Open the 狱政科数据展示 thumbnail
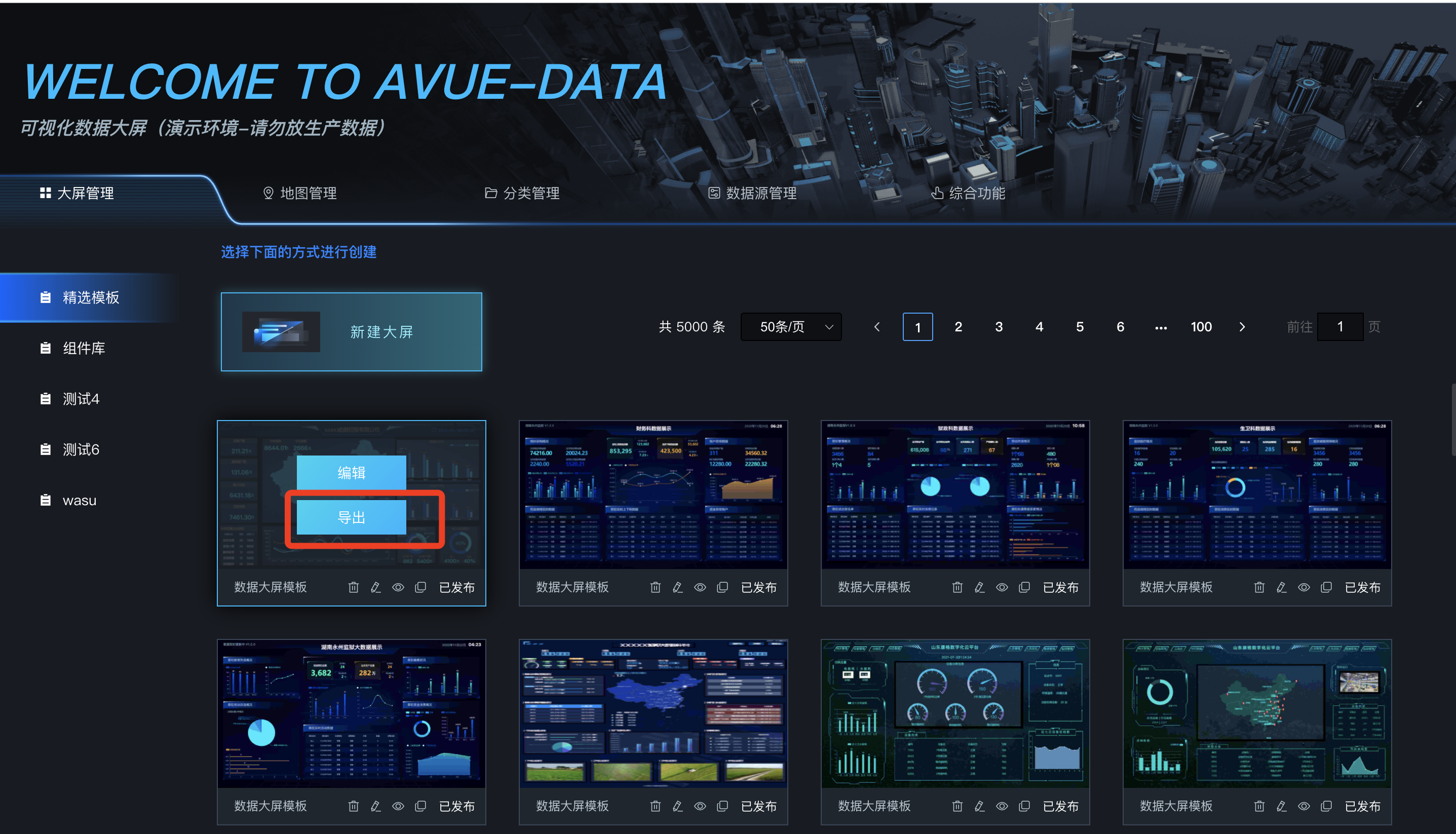The height and width of the screenshot is (834, 1456). pyautogui.click(x=955, y=495)
